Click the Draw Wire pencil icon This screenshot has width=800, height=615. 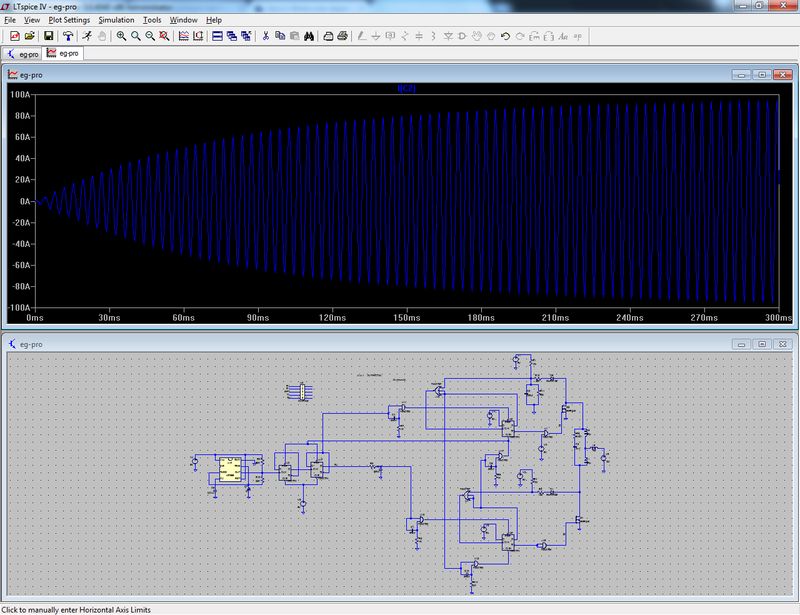(361, 36)
